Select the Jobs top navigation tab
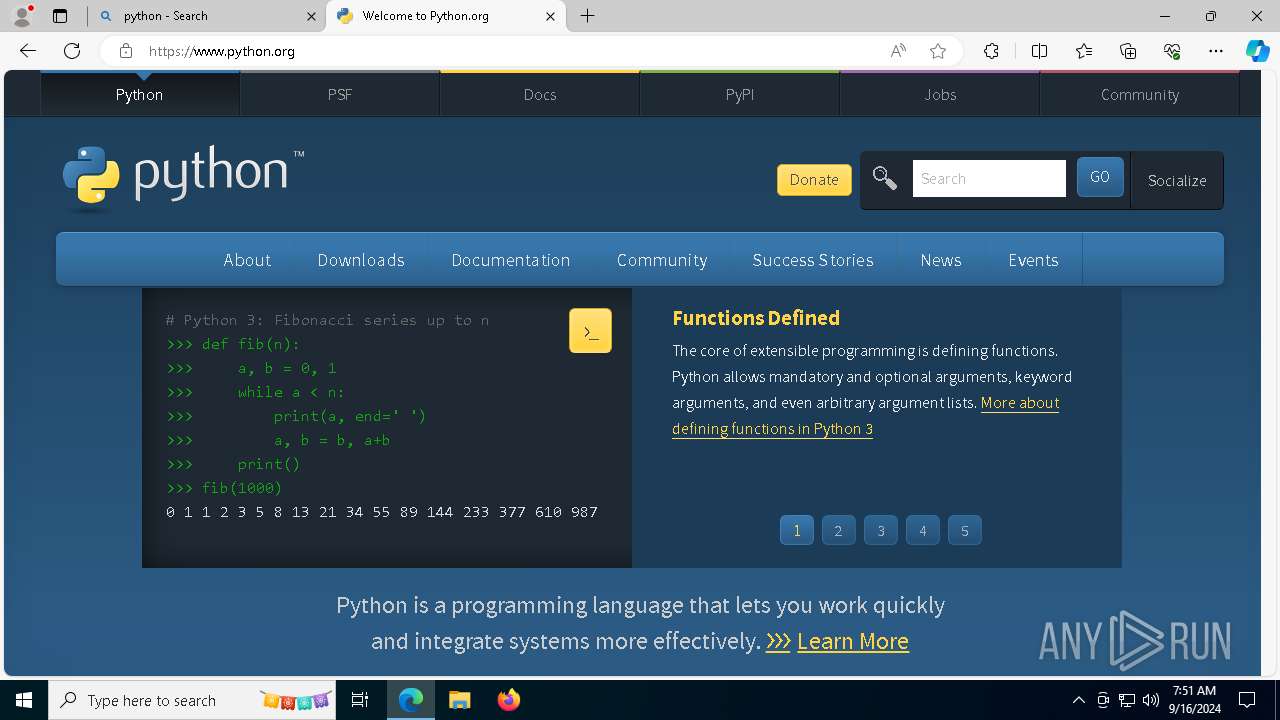Image resolution: width=1280 pixels, height=720 pixels. click(940, 94)
